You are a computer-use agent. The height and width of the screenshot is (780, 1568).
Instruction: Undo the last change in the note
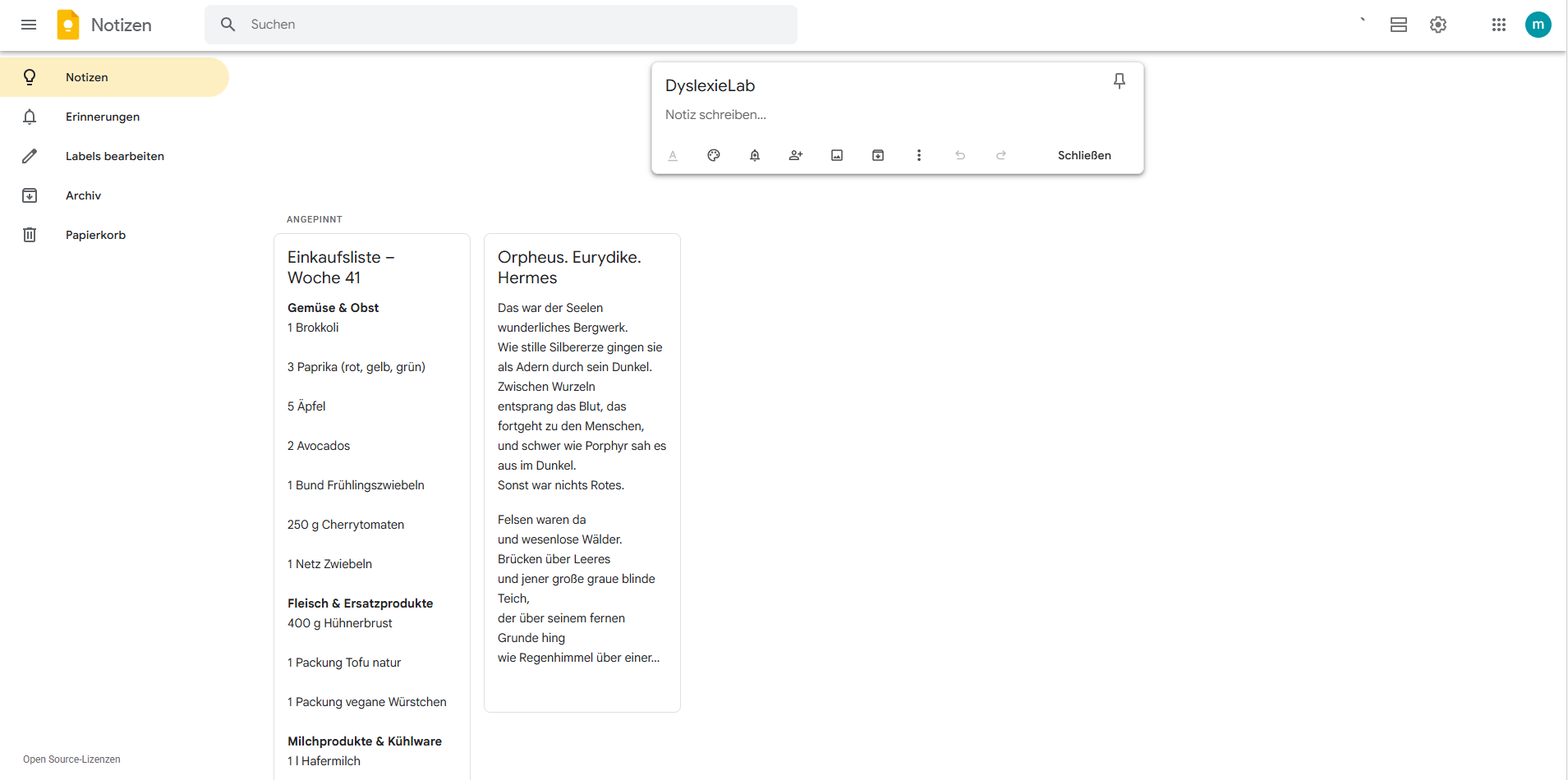tap(960, 155)
